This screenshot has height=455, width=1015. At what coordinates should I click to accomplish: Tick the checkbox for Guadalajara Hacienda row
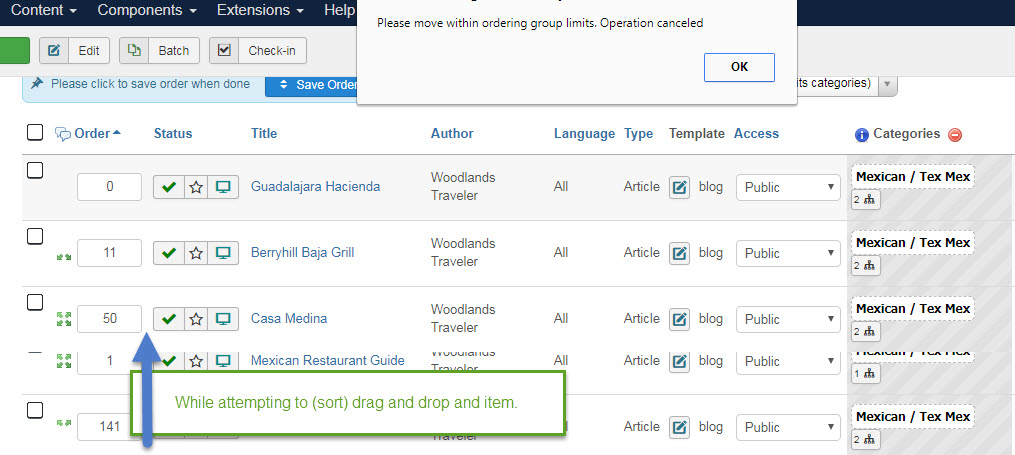pyautogui.click(x=35, y=170)
